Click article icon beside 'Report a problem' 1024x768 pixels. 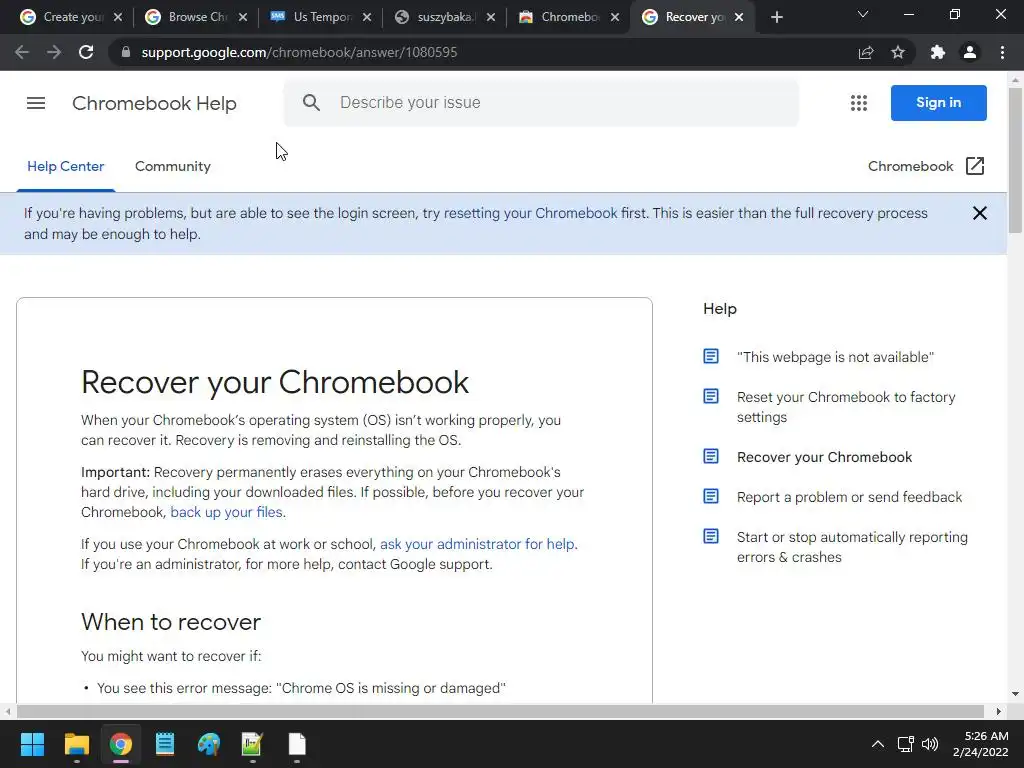tap(711, 496)
